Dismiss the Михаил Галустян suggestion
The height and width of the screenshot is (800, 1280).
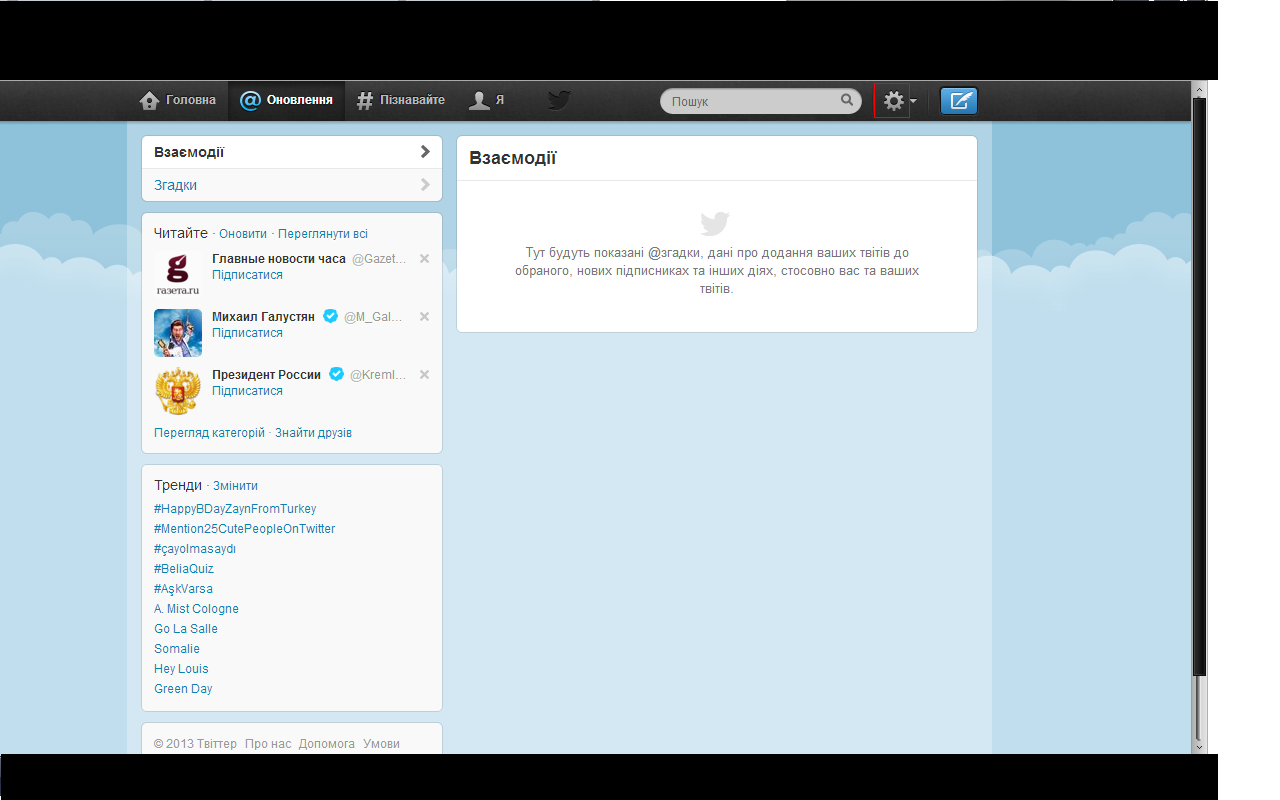coord(424,316)
